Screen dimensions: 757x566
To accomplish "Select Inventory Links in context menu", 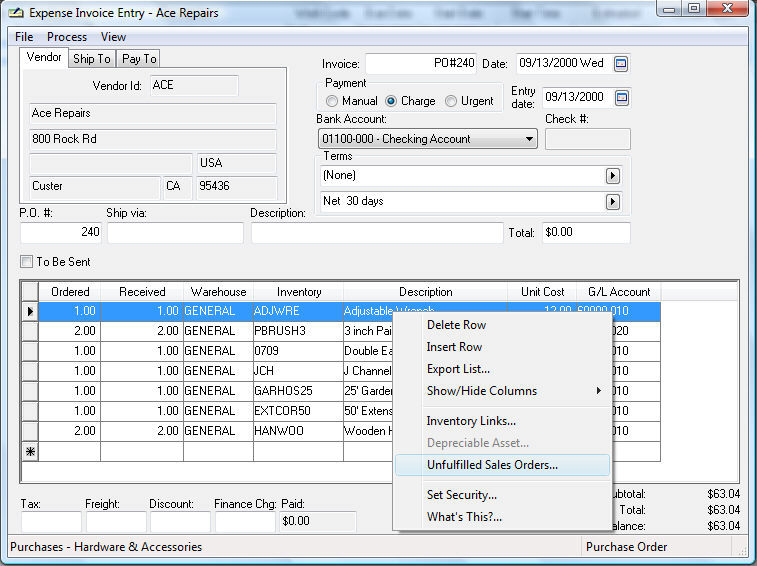I will (x=471, y=421).
